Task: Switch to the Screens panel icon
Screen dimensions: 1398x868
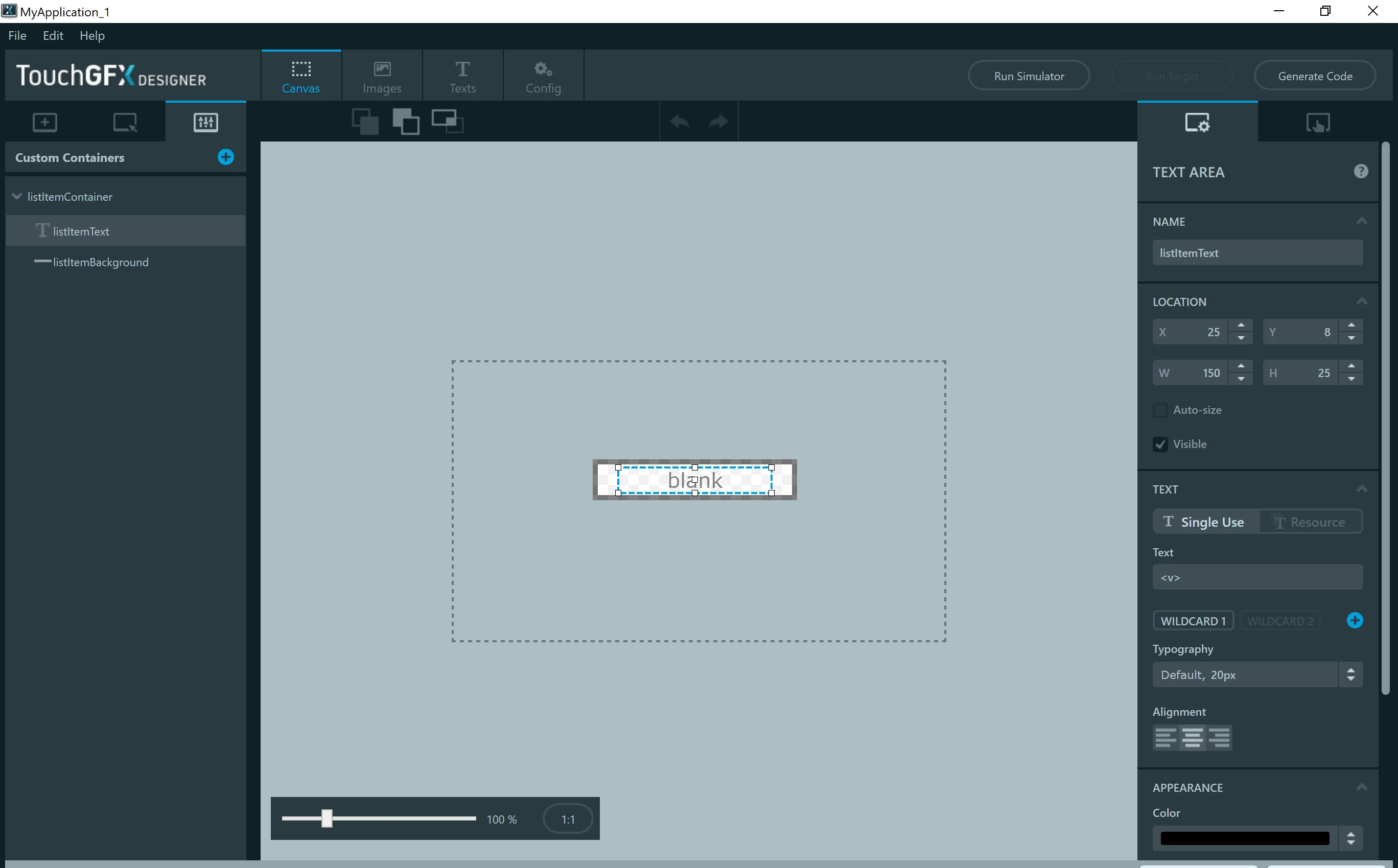Action: coord(125,122)
